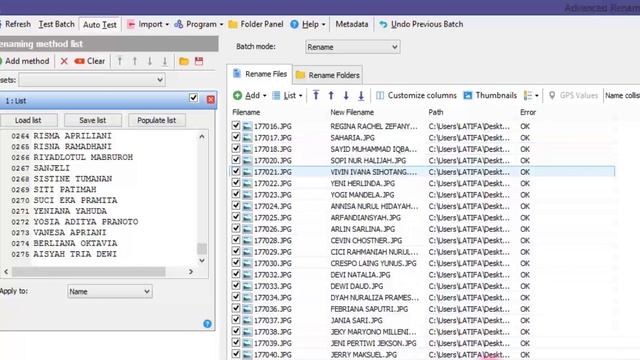Screen dimensions: 640x360
Task: Click Auto Test
Action: click(x=100, y=25)
